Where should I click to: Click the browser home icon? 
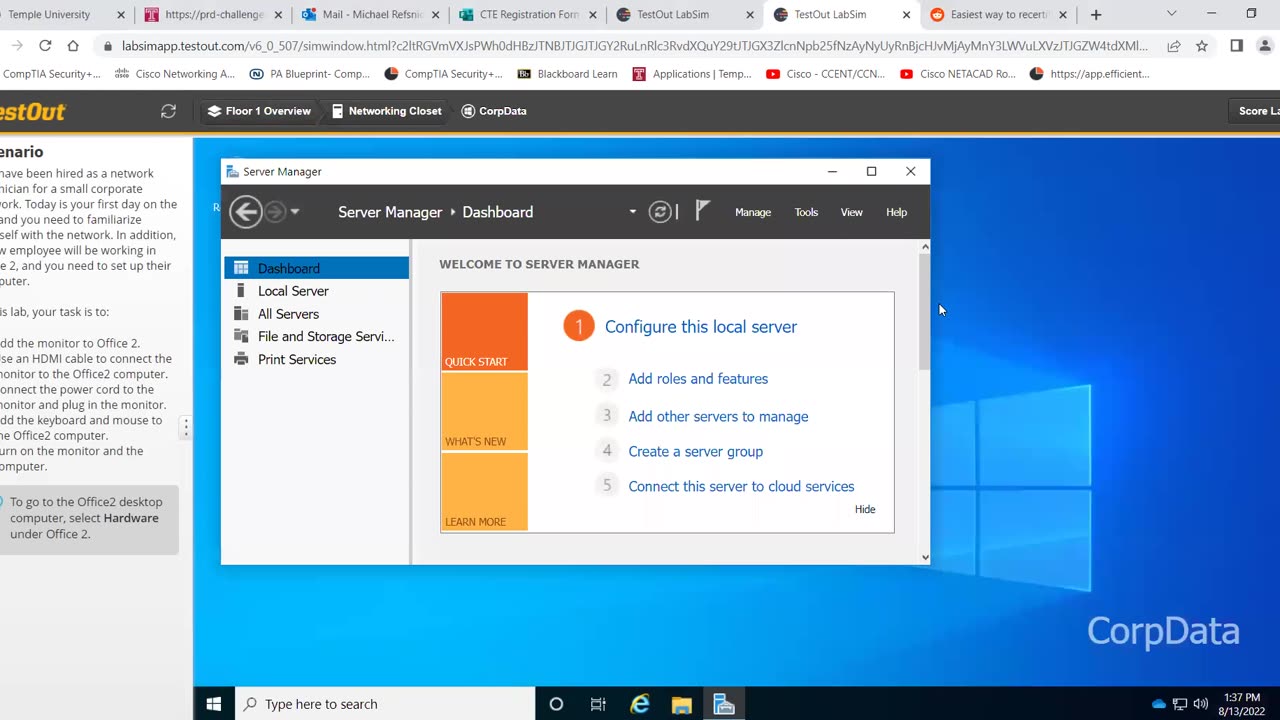tap(73, 46)
